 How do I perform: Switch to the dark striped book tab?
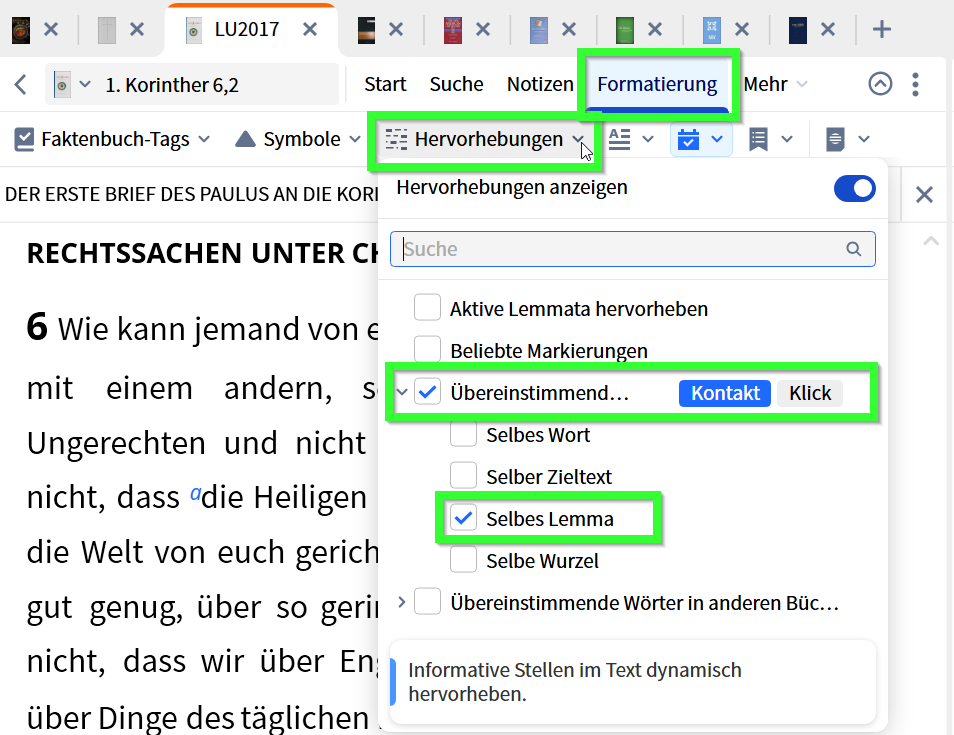pyautogui.click(x=366, y=30)
